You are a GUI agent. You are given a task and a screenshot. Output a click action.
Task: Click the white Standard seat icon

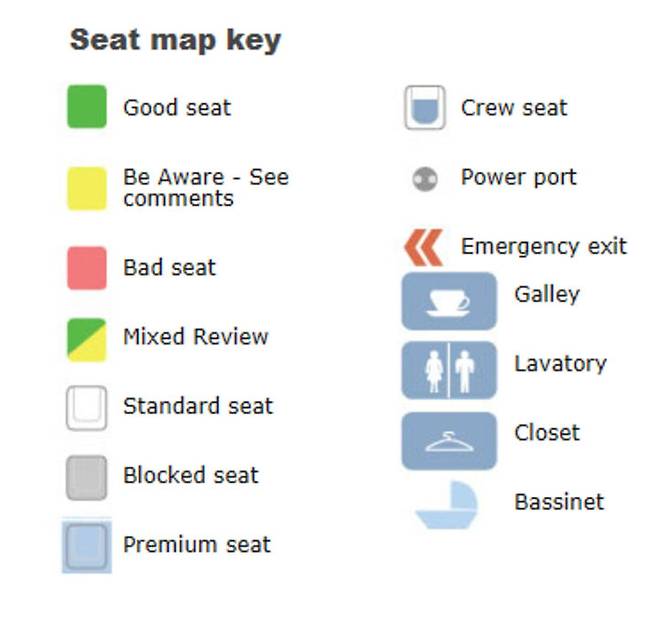tap(87, 407)
